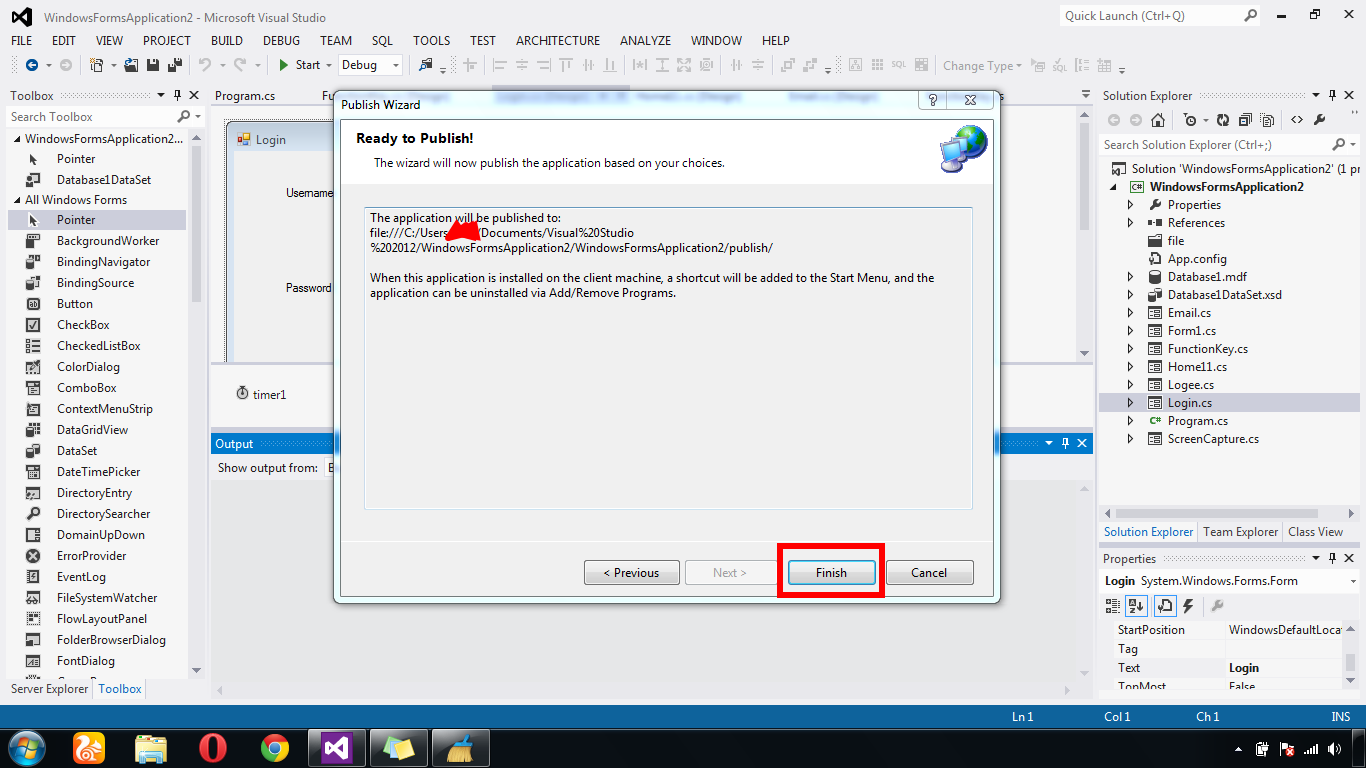Open the Start button dropdown arrow

coord(330,65)
